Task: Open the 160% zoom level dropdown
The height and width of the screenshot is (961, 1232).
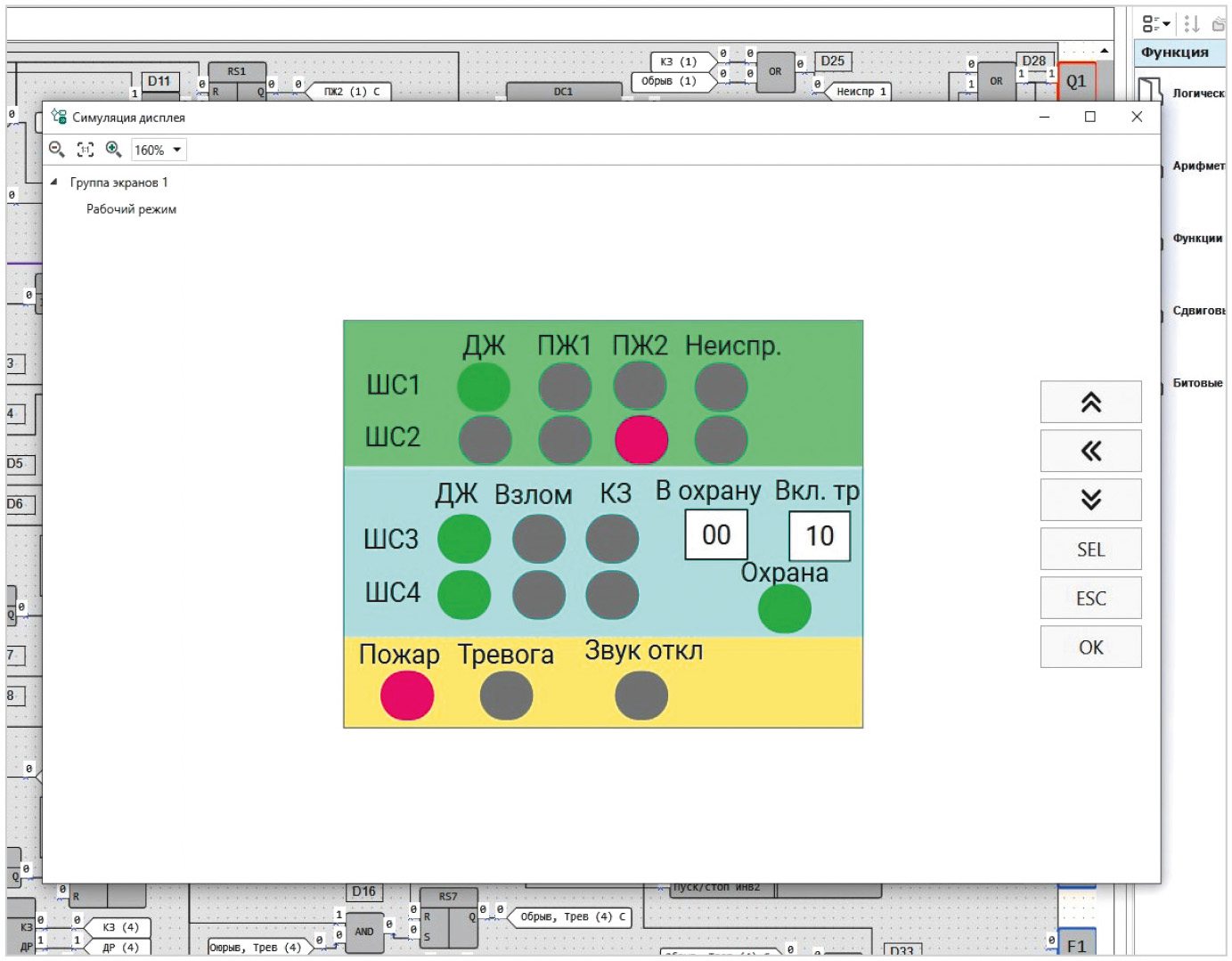Action: (x=159, y=150)
